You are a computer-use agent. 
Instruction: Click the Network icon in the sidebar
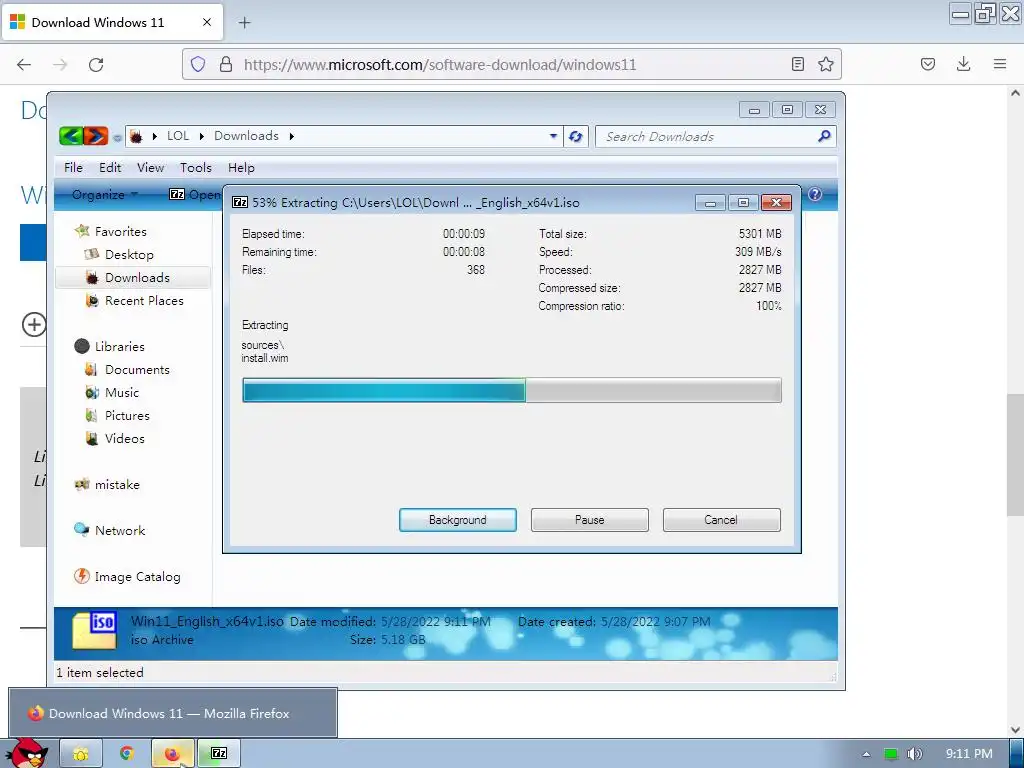tap(82, 530)
